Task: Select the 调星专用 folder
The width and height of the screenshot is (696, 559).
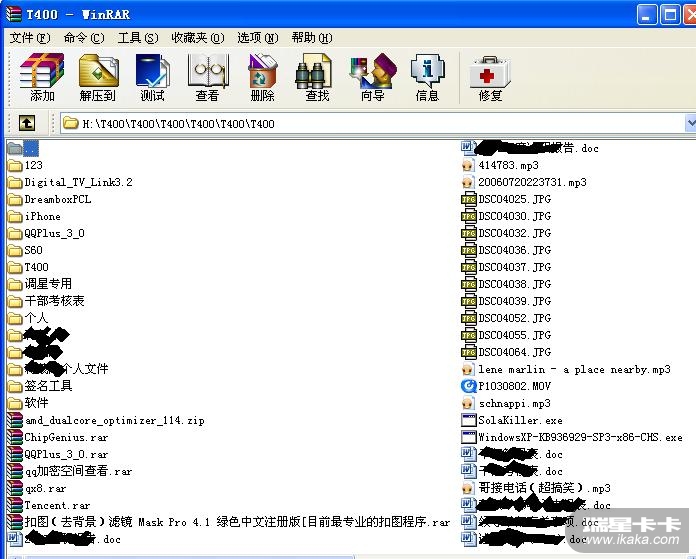Action: [x=40, y=284]
